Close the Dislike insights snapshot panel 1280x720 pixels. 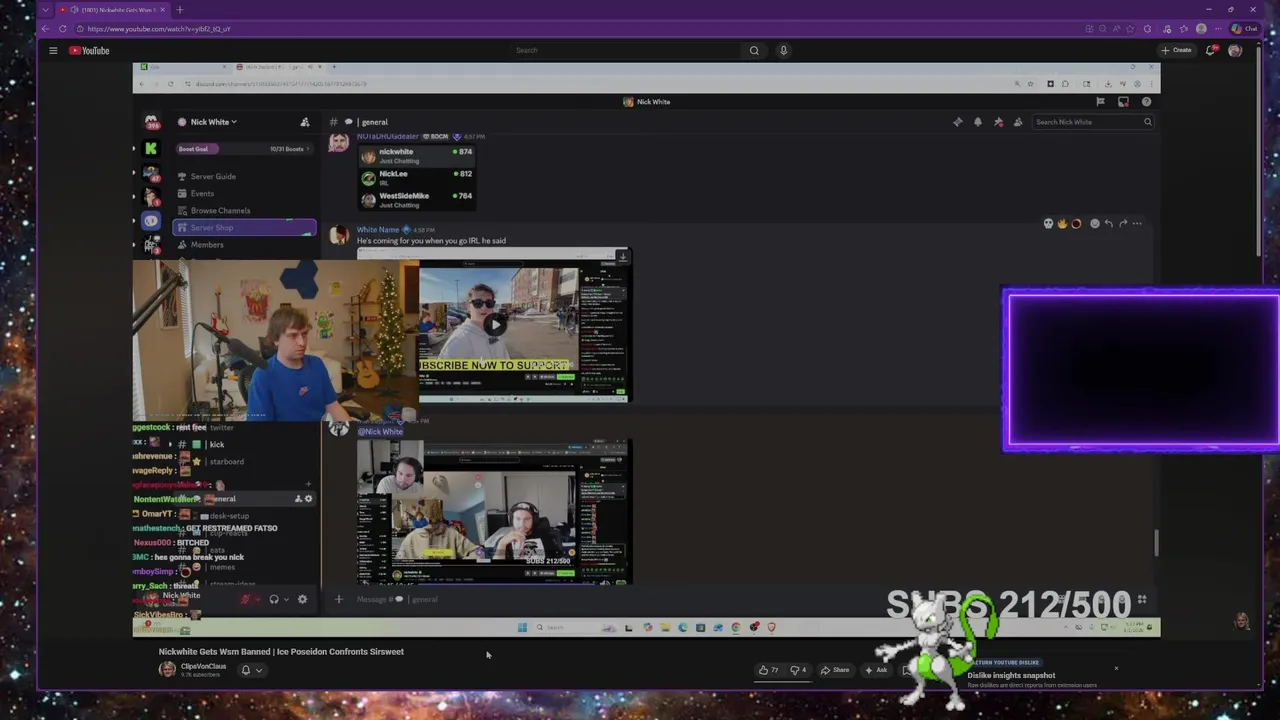point(1116,669)
